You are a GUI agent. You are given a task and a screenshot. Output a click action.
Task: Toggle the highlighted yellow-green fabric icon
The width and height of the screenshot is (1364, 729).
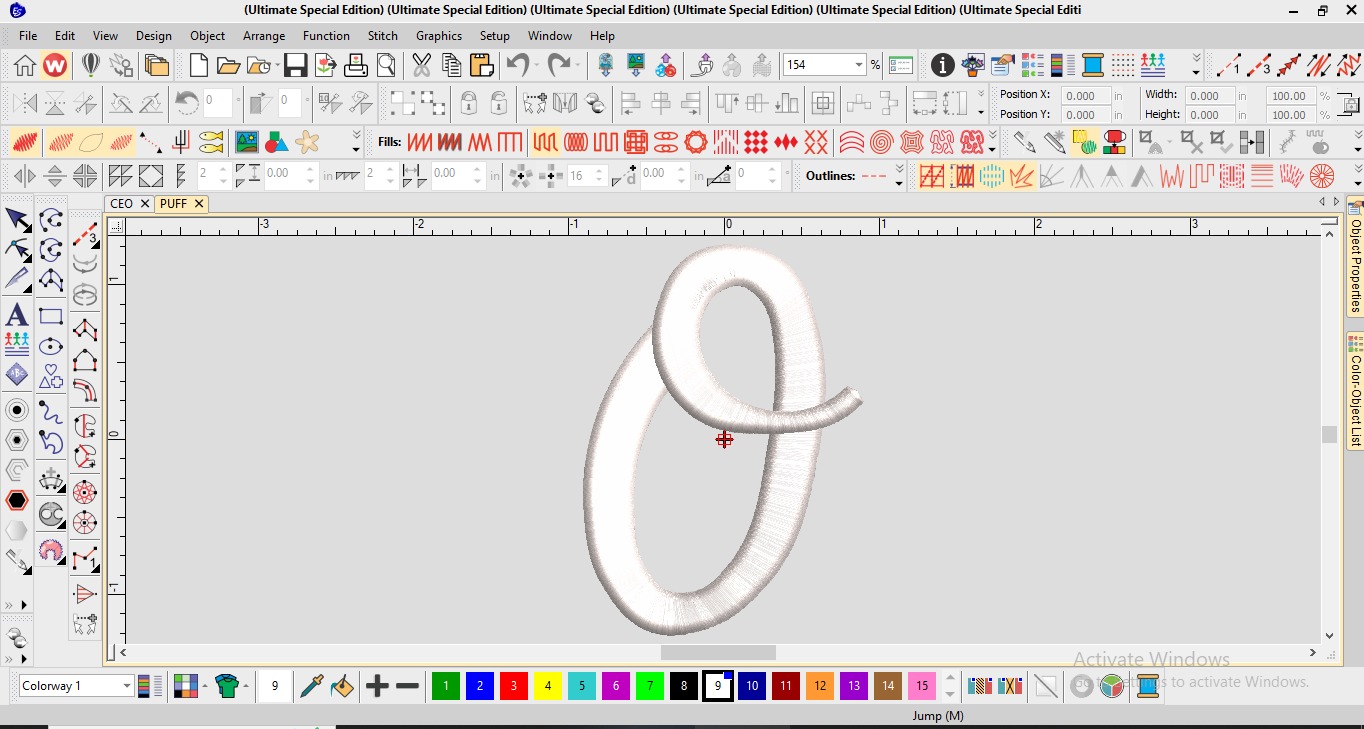[x=1085, y=142]
